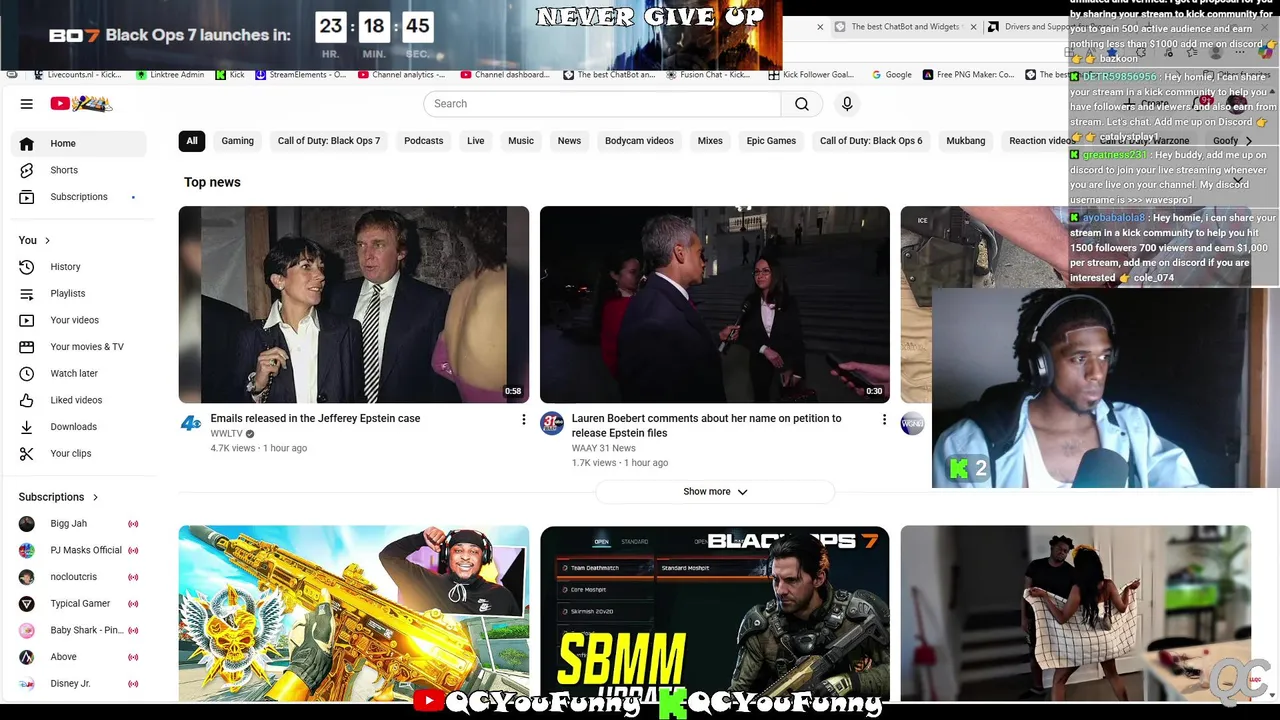1280x720 pixels.
Task: Select the Bodycam videos chip
Action: point(639,141)
